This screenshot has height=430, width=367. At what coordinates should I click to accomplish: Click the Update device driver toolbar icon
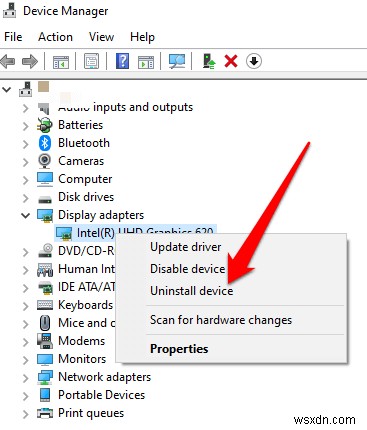[x=209, y=61]
